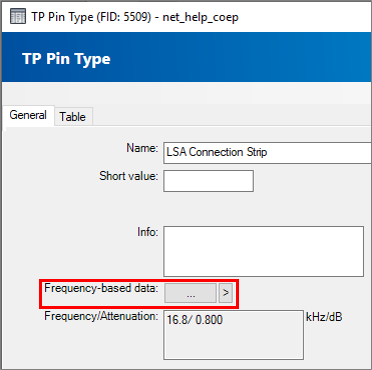Open Frequency-based data with the ellipsis button

pos(190,293)
